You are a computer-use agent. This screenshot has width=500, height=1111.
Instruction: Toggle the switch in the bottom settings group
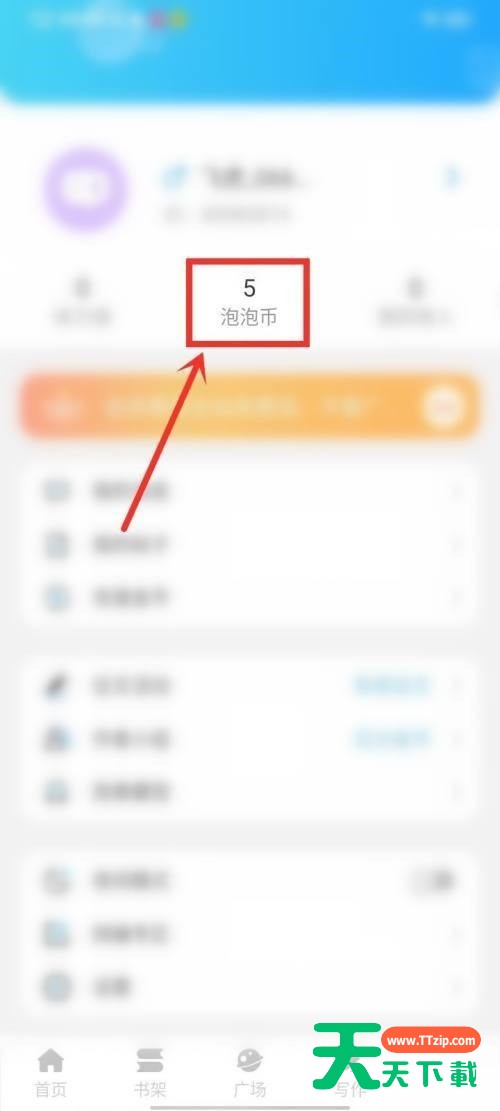[x=432, y=881]
